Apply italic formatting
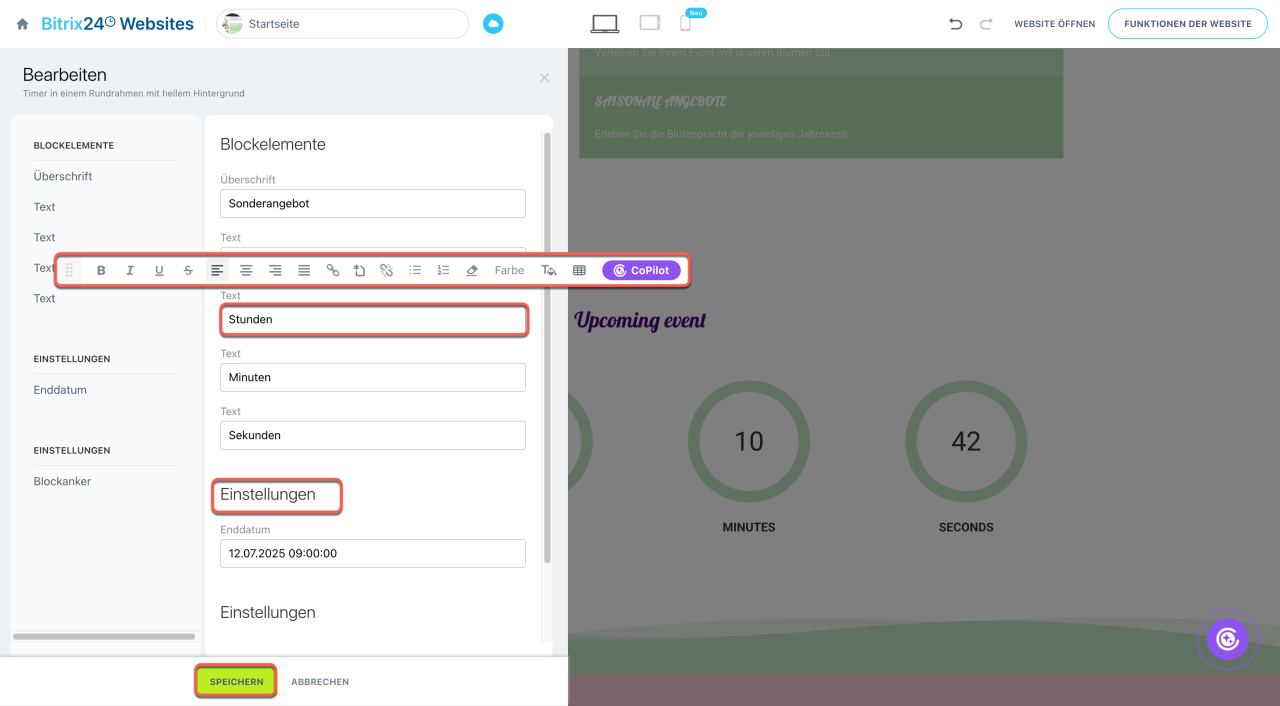 tap(130, 270)
